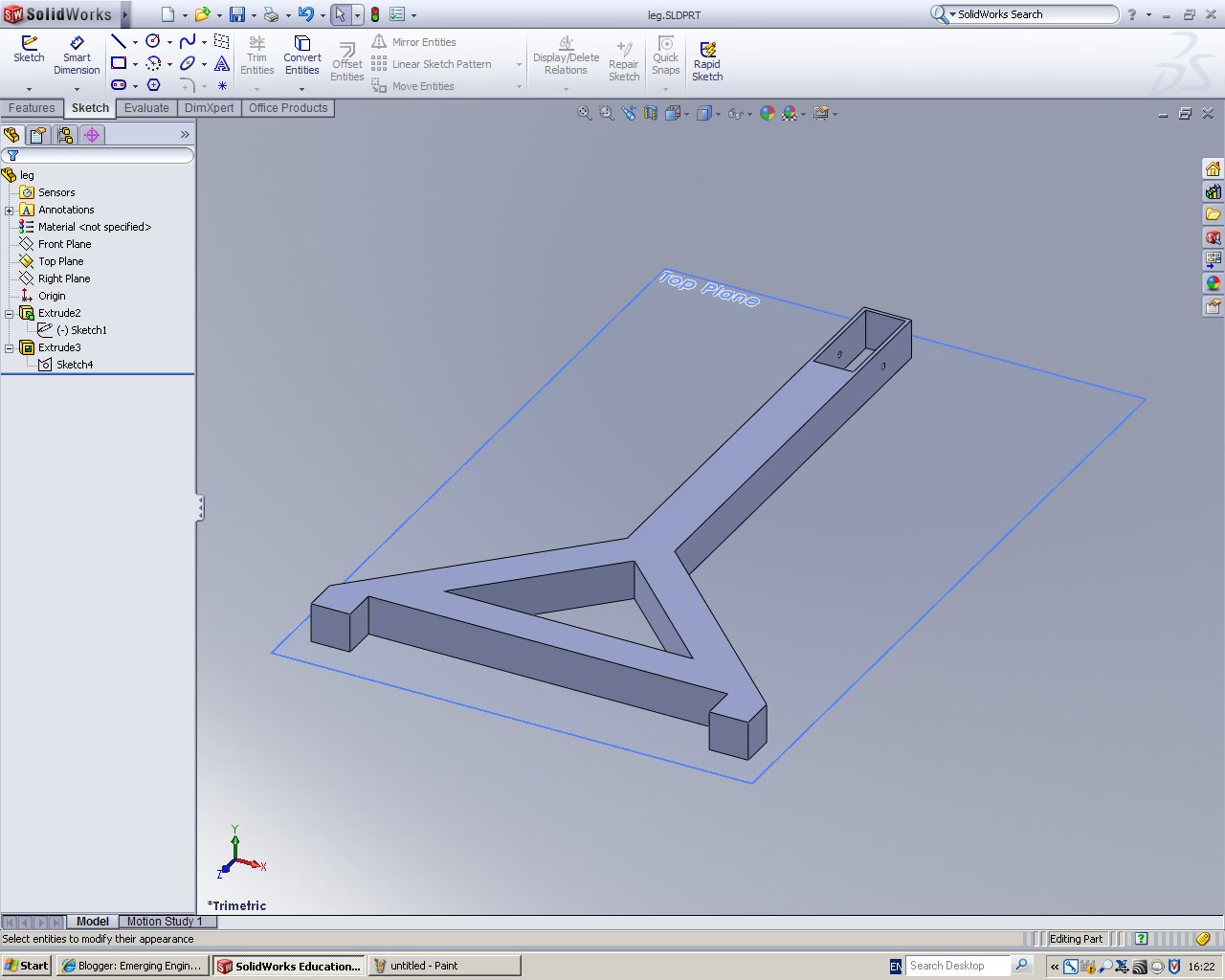Toggle the PropertyManager panel tab
The height and width of the screenshot is (980, 1225).
click(x=37, y=135)
